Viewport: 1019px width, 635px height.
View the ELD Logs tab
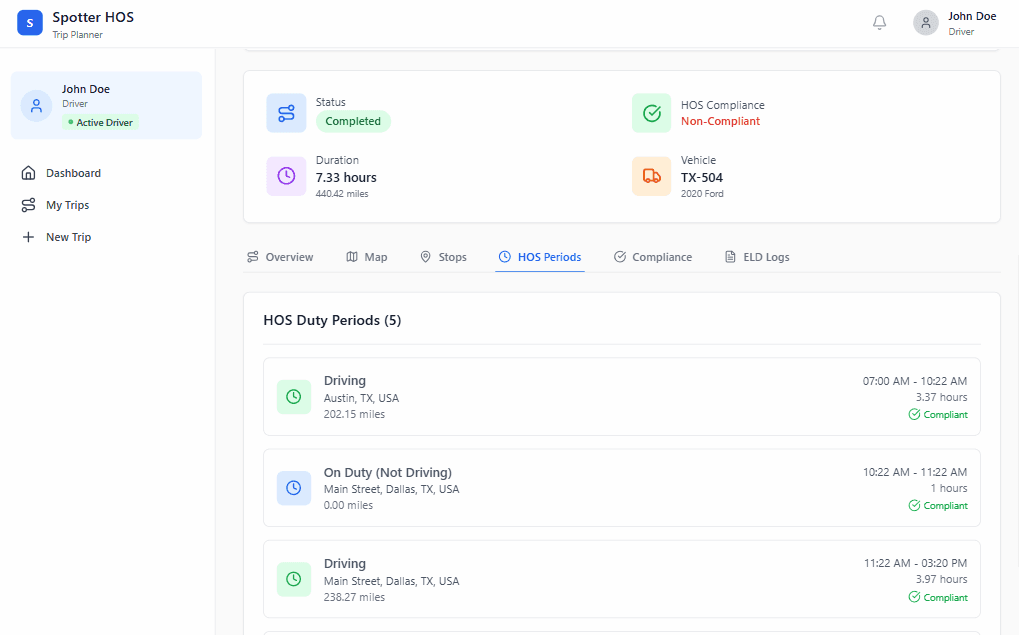[757, 257]
